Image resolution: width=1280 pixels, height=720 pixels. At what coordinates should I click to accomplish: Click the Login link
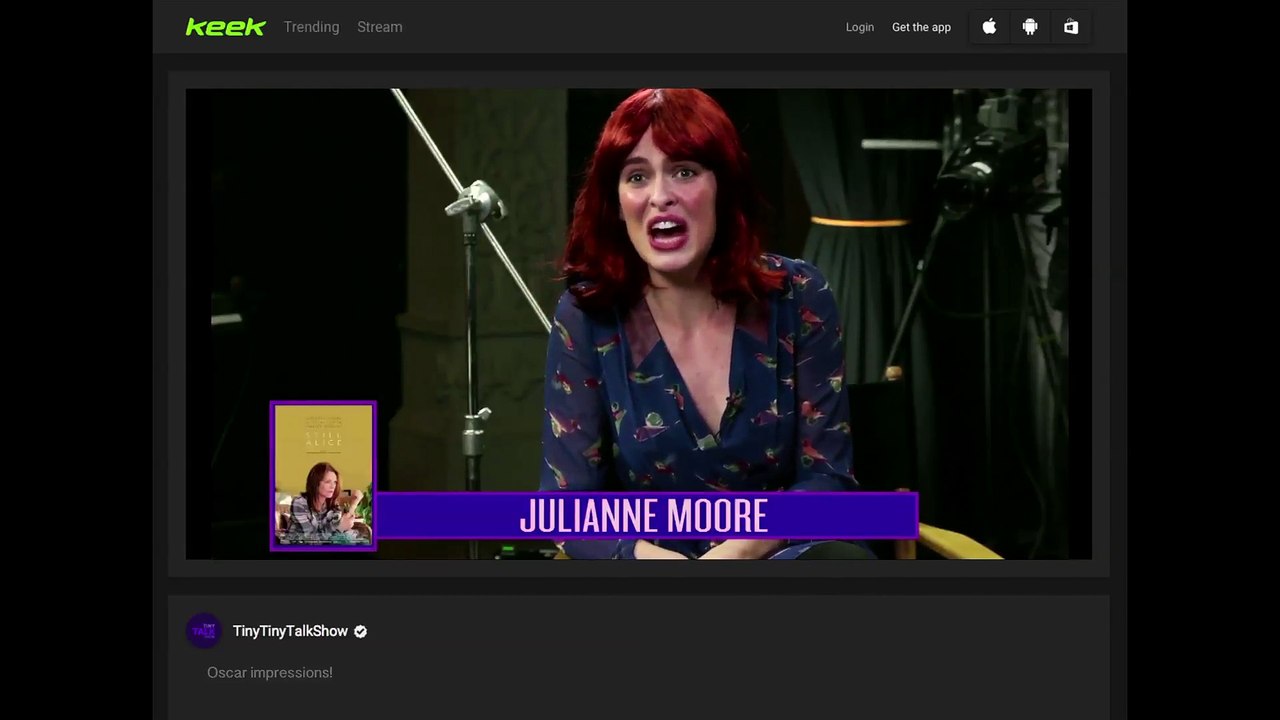click(x=860, y=27)
